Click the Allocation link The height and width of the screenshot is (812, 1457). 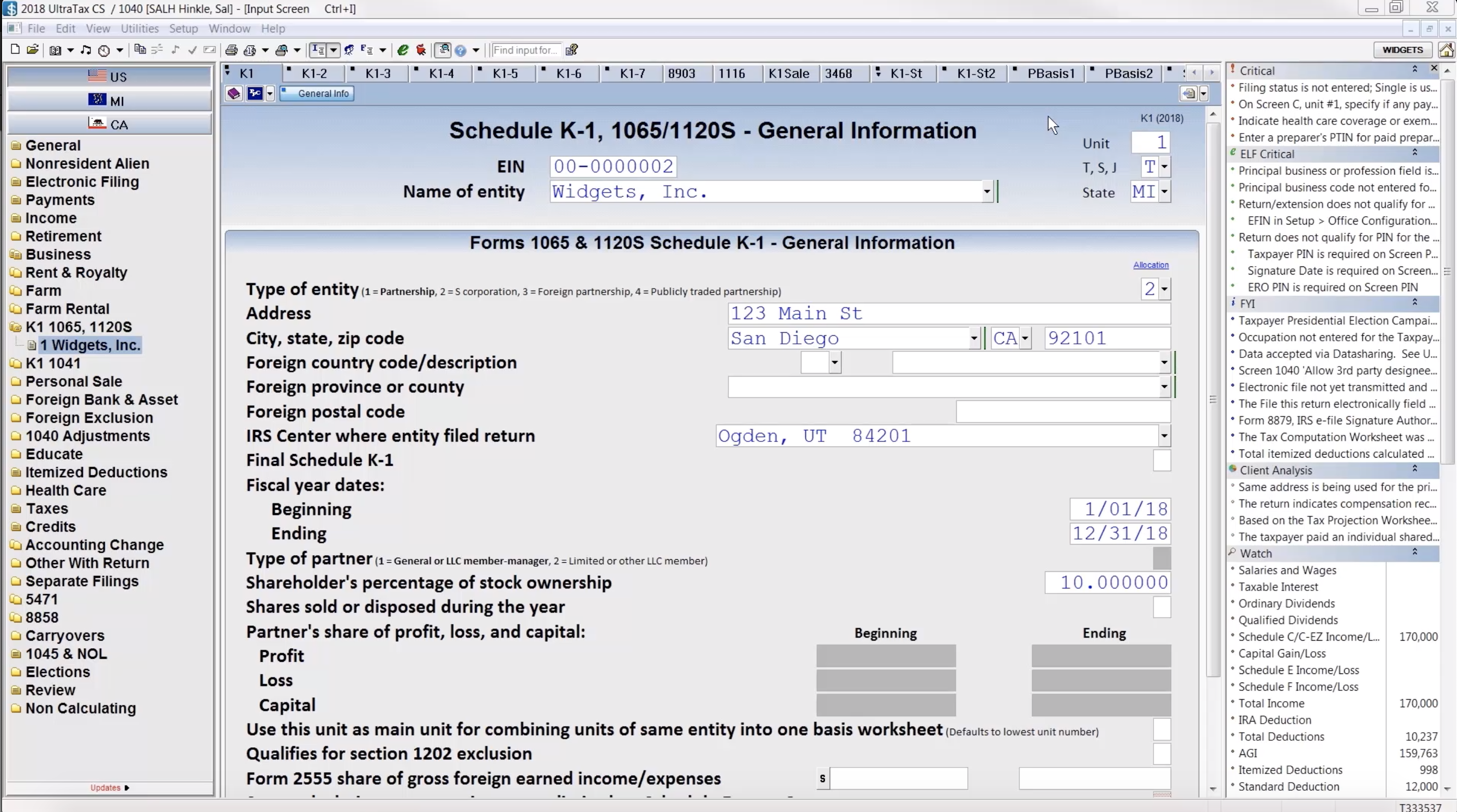1150,264
